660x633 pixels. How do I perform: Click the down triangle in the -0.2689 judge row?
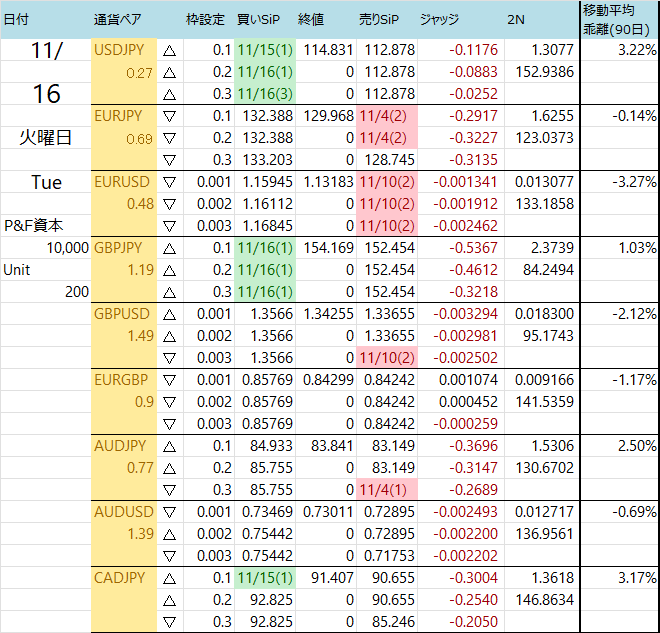coord(169,490)
